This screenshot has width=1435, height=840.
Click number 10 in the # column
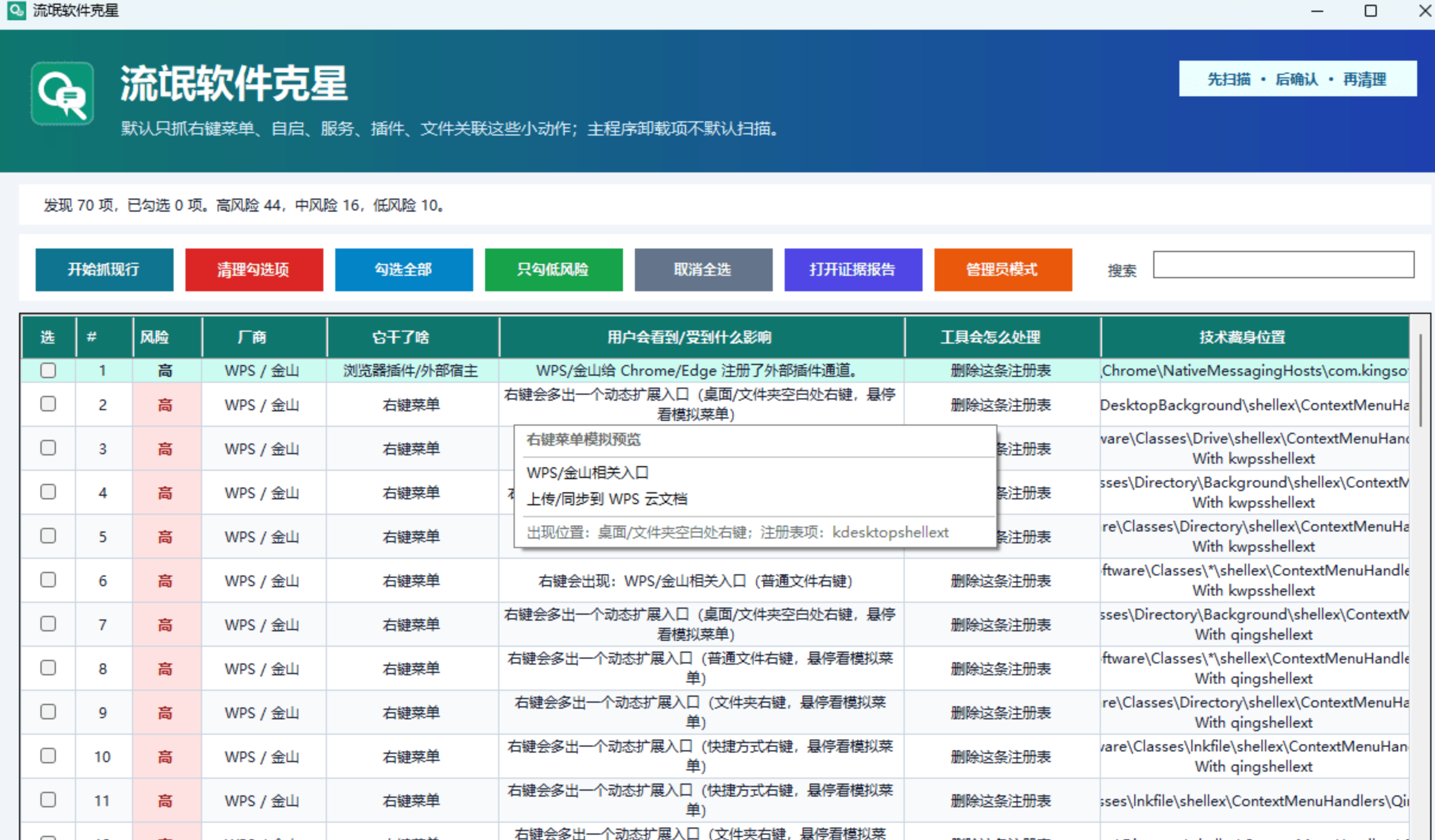[x=102, y=757]
